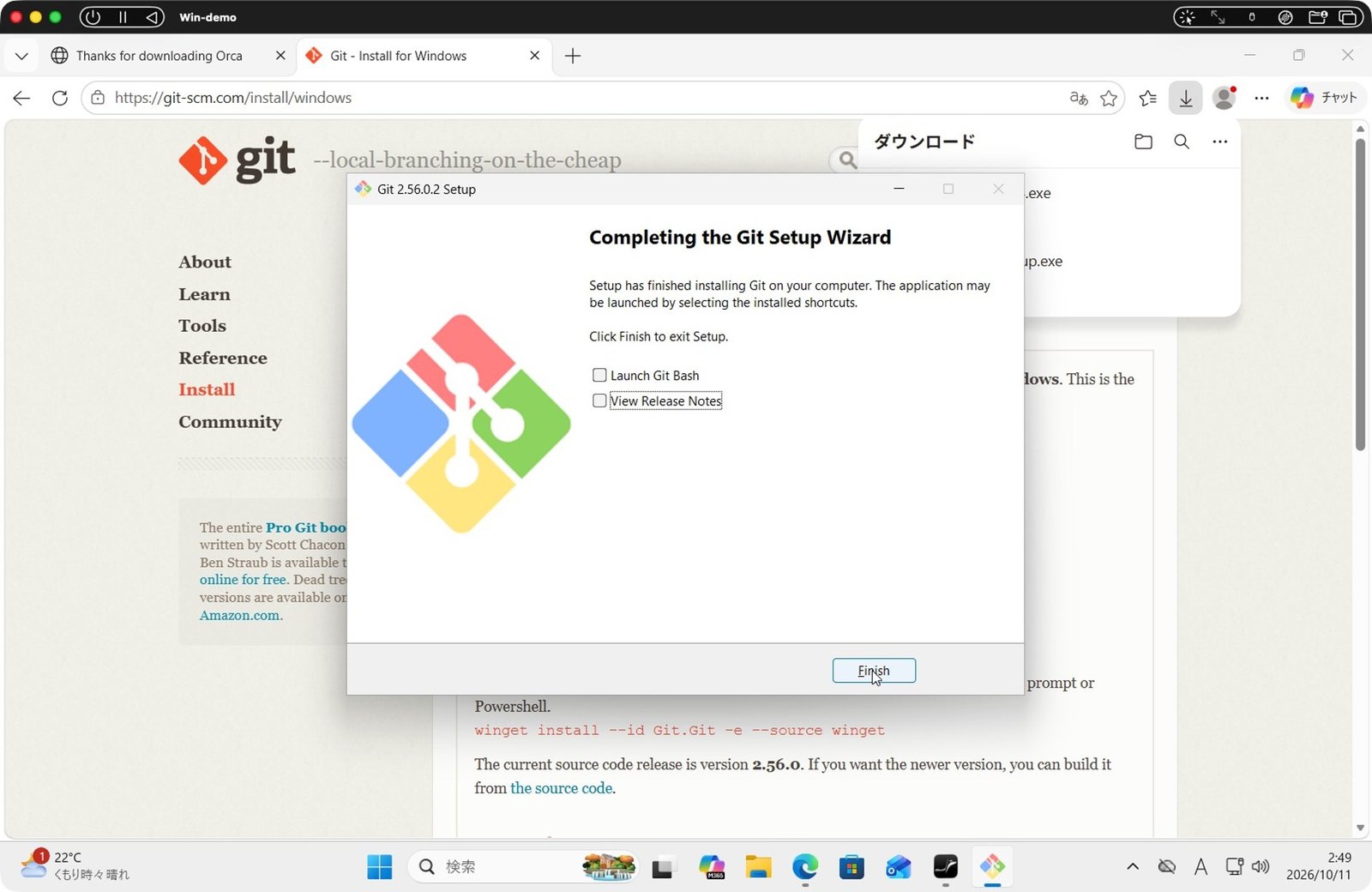
Task: Refresh the page
Action: click(59, 98)
